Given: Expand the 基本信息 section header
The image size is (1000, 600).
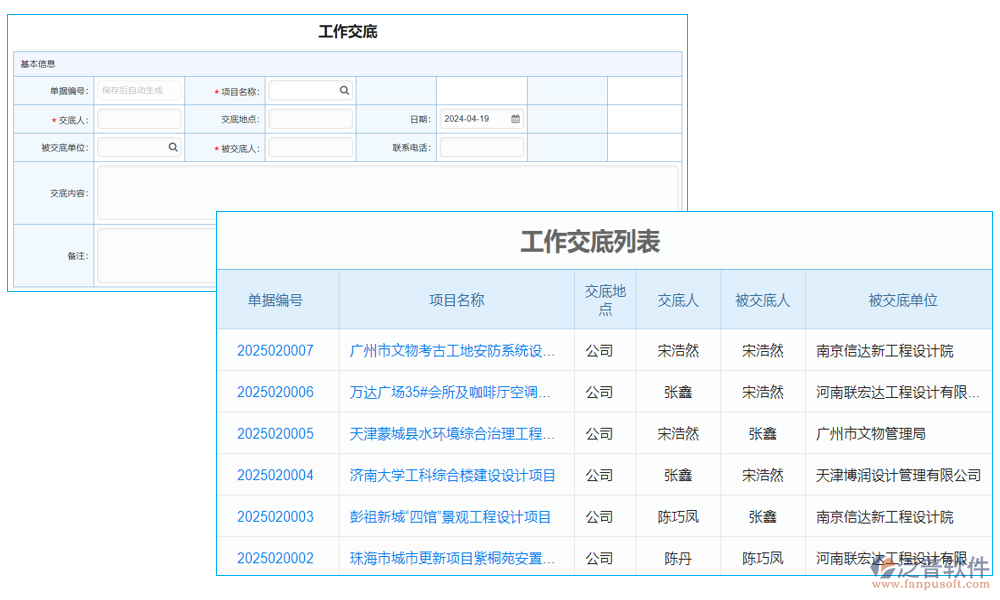Looking at the screenshot, I should click(x=37, y=63).
